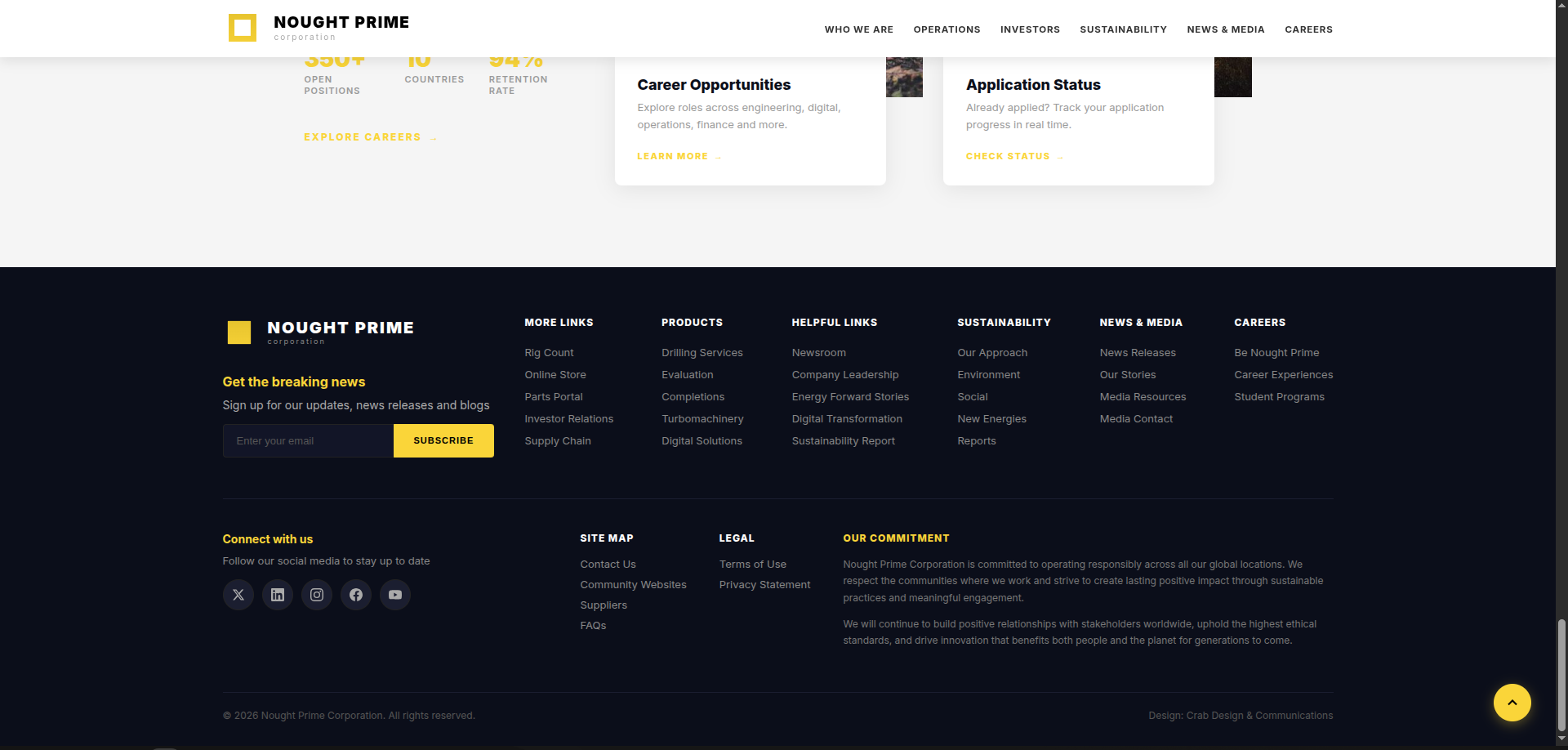Image resolution: width=1568 pixels, height=750 pixels.
Task: Open the Privacy Statement page
Action: [764, 584]
